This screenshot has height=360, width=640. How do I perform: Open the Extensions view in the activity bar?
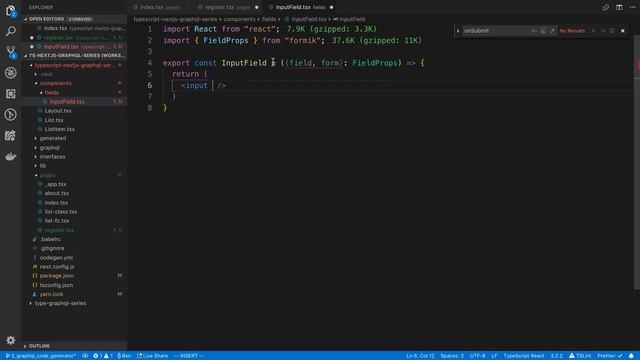coord(11,94)
